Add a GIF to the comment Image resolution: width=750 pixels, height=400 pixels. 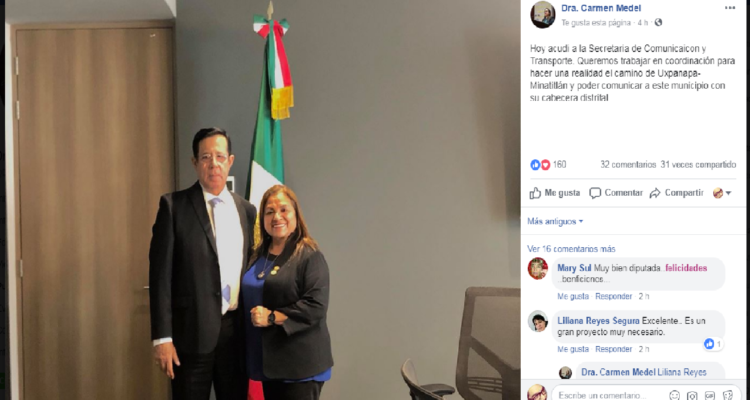click(x=710, y=395)
